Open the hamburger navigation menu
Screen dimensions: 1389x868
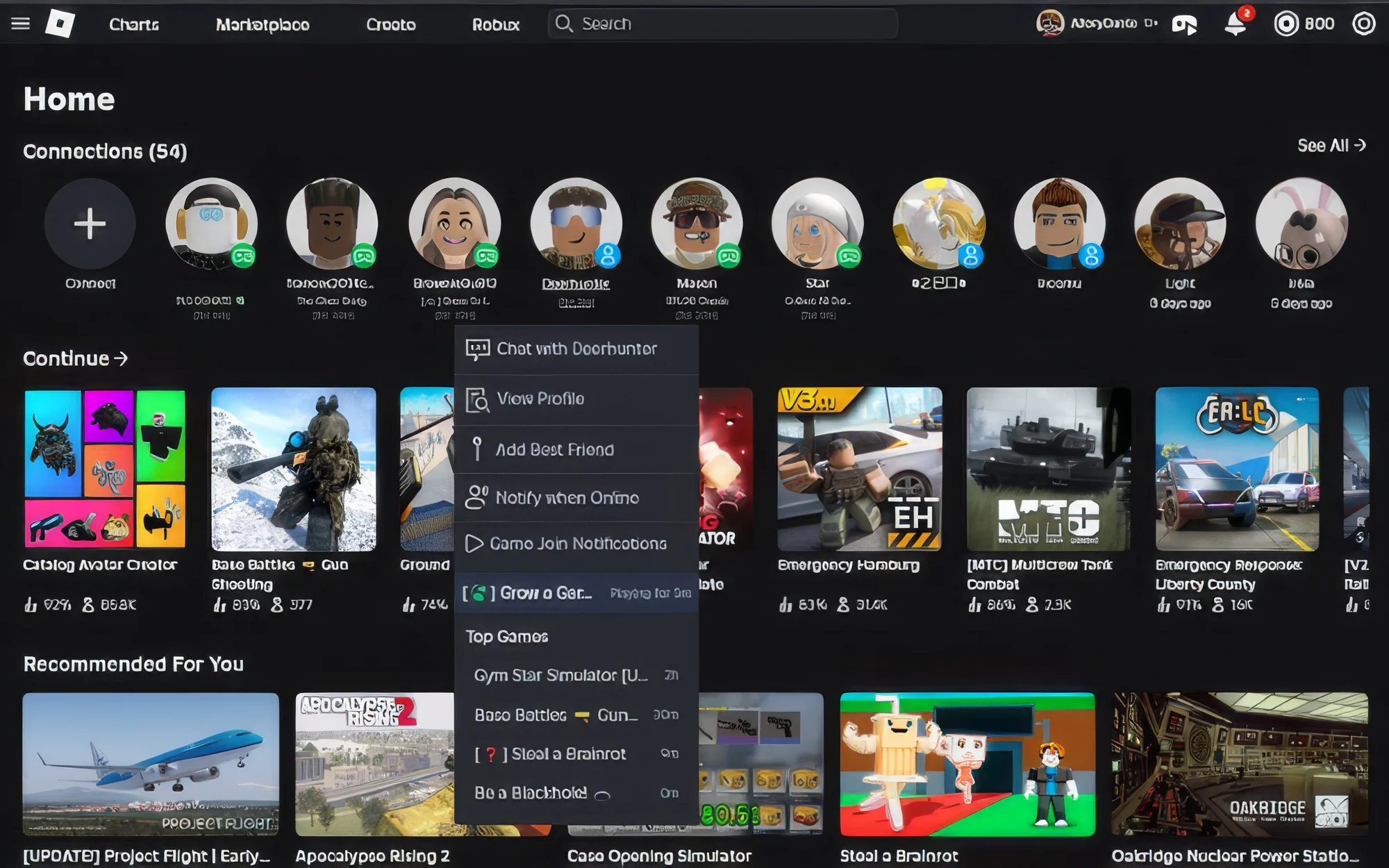[21, 24]
